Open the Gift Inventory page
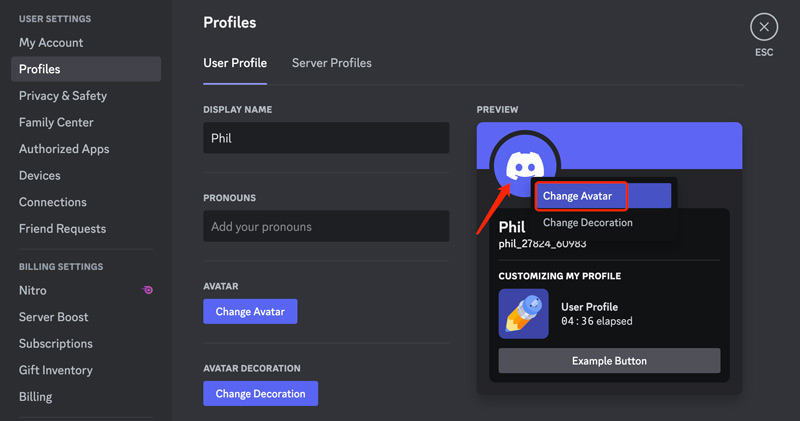Viewport: 800px width, 421px height. [x=56, y=370]
